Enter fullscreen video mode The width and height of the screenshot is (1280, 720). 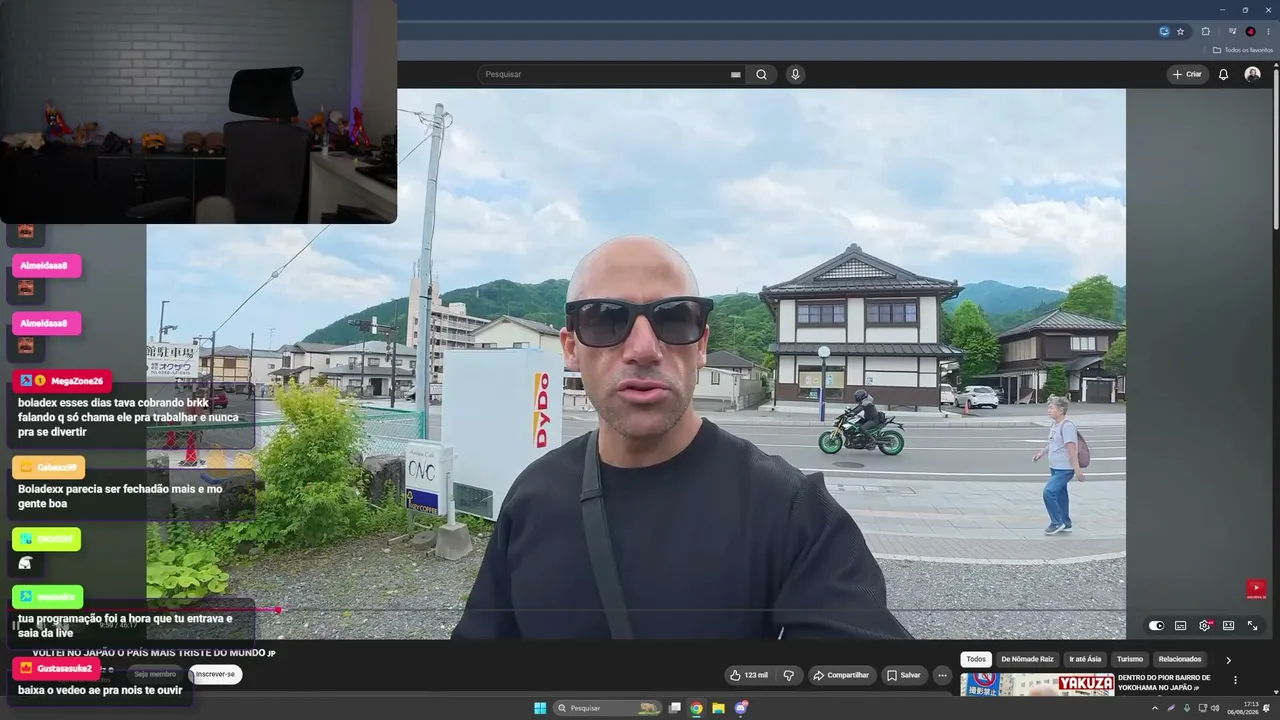click(x=1252, y=626)
